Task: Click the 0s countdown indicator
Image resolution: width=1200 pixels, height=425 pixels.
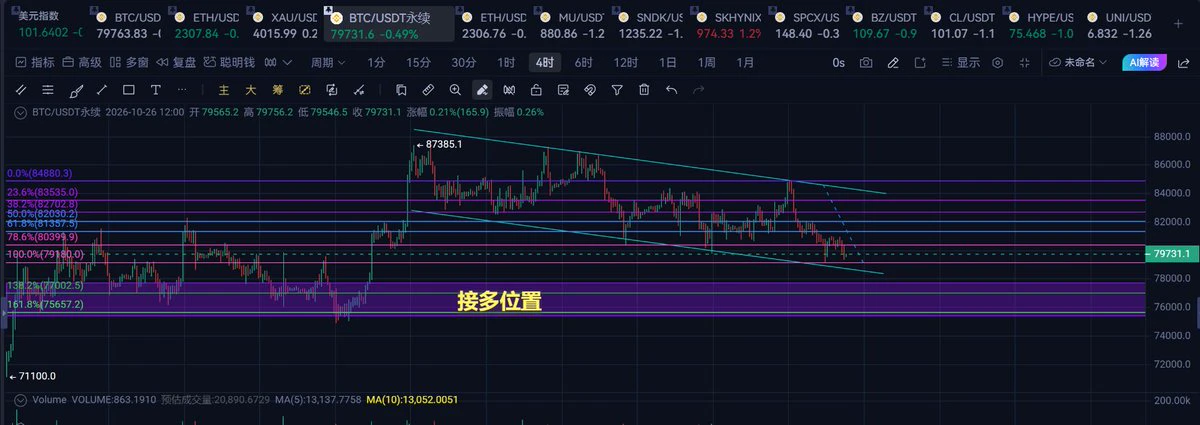Action: [x=838, y=62]
